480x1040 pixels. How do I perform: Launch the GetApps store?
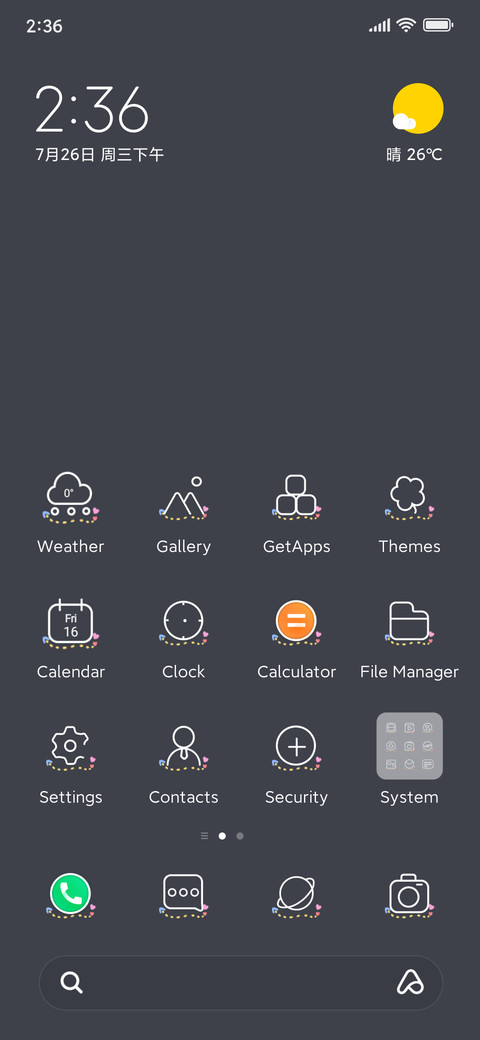tap(296, 497)
